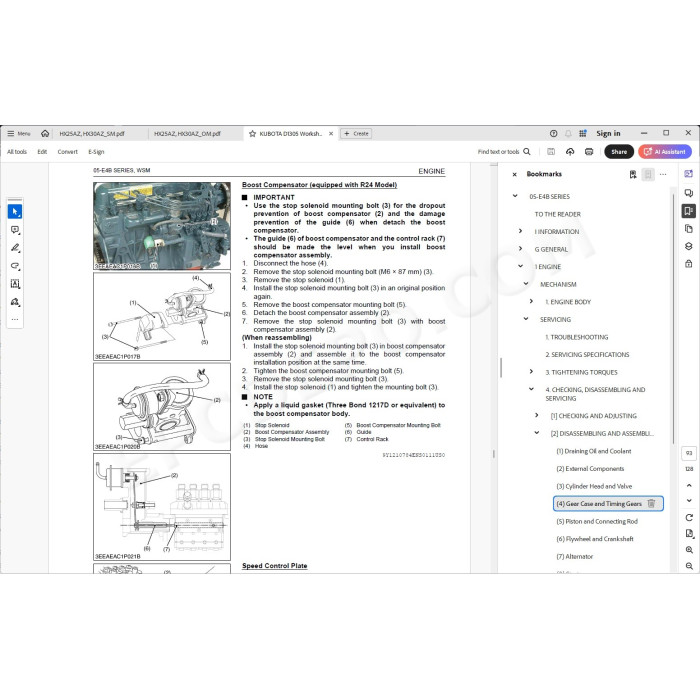The image size is (700, 700).
Task: Click the current page number box 93
Action: pyautogui.click(x=689, y=453)
